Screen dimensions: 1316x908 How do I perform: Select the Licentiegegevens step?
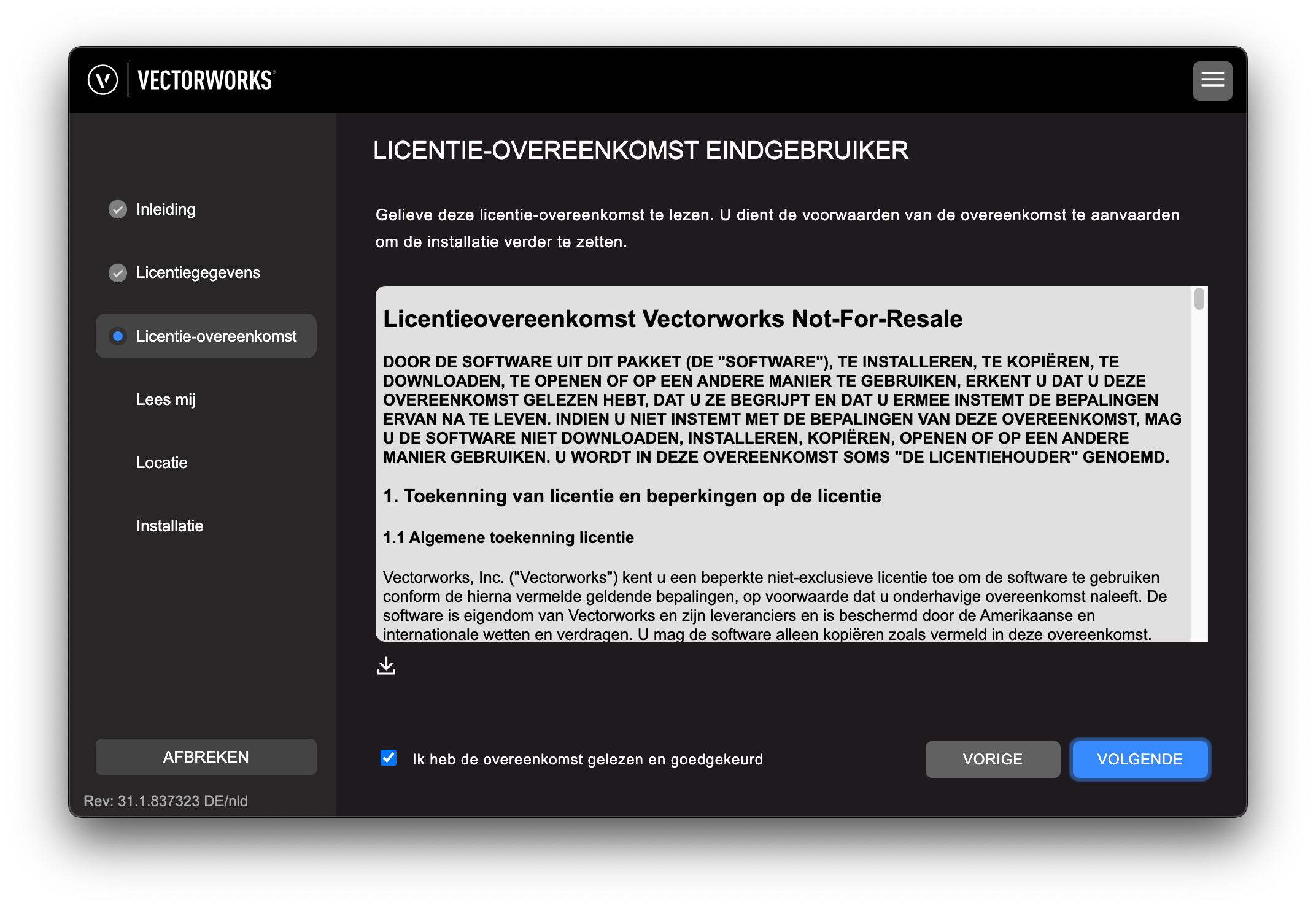pyautogui.click(x=198, y=272)
